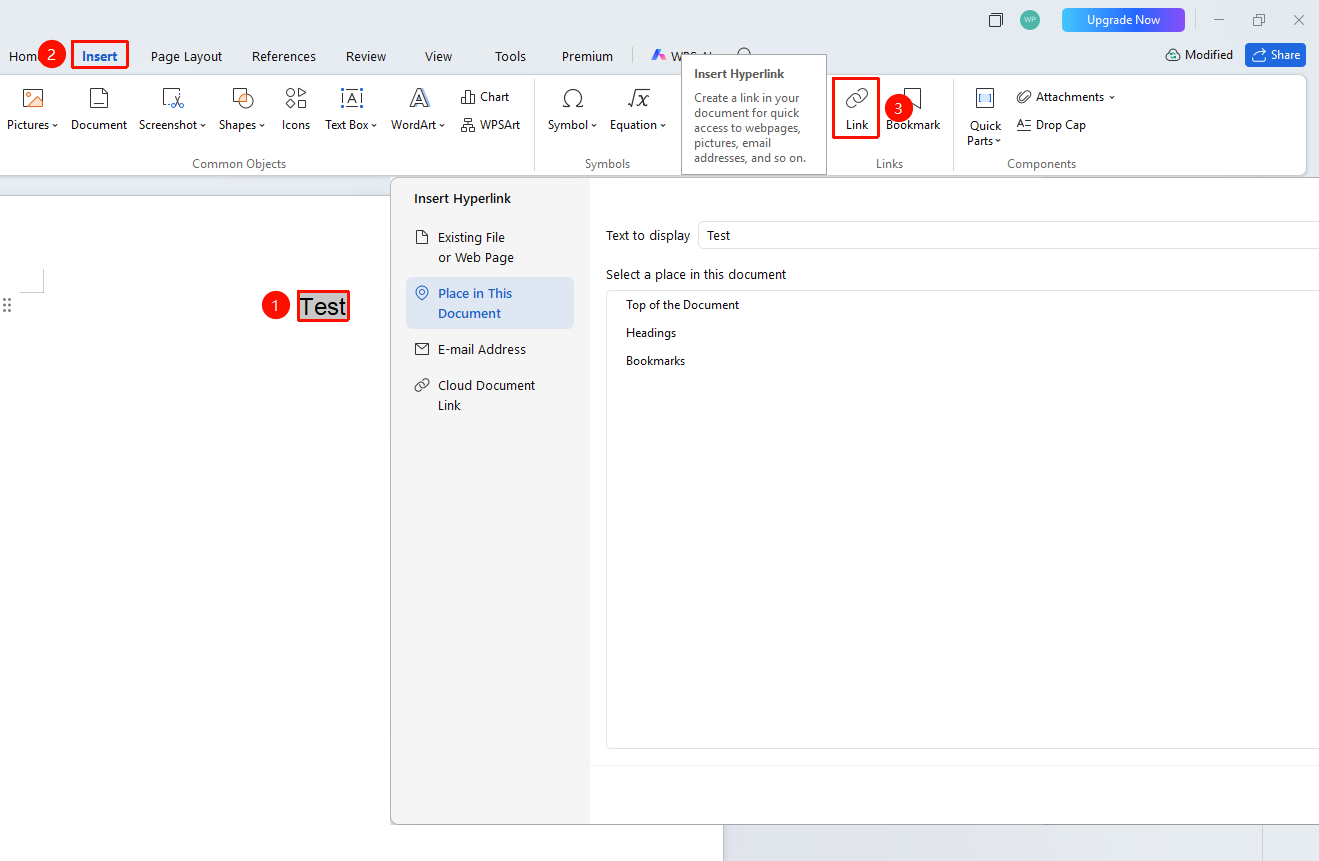Viewport: 1319px width, 861px height.
Task: Insert a Document object icon
Action: tap(99, 98)
